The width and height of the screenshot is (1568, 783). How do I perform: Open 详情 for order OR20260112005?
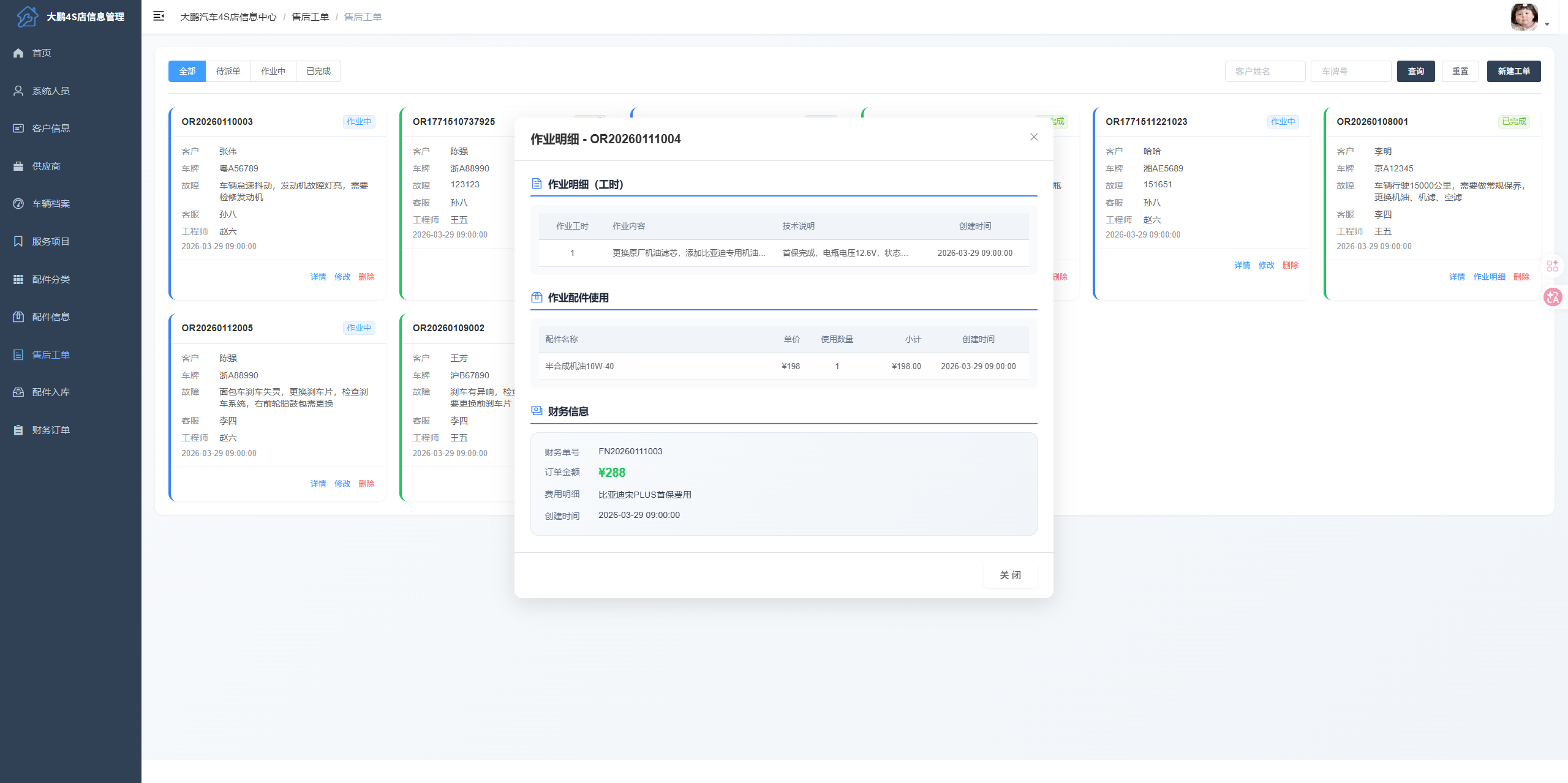(x=318, y=484)
